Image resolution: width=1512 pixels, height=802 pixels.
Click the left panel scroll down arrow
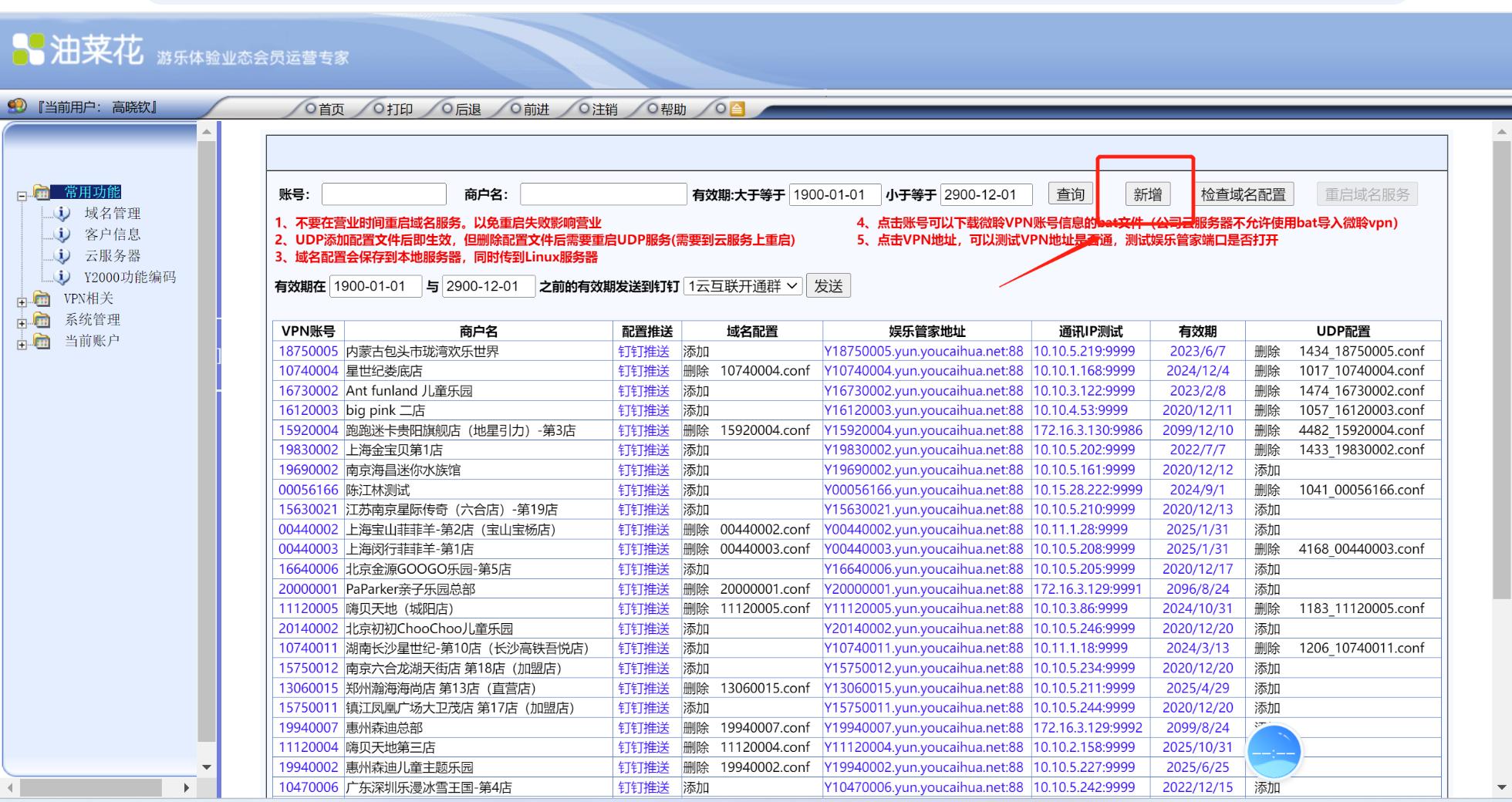point(207,767)
